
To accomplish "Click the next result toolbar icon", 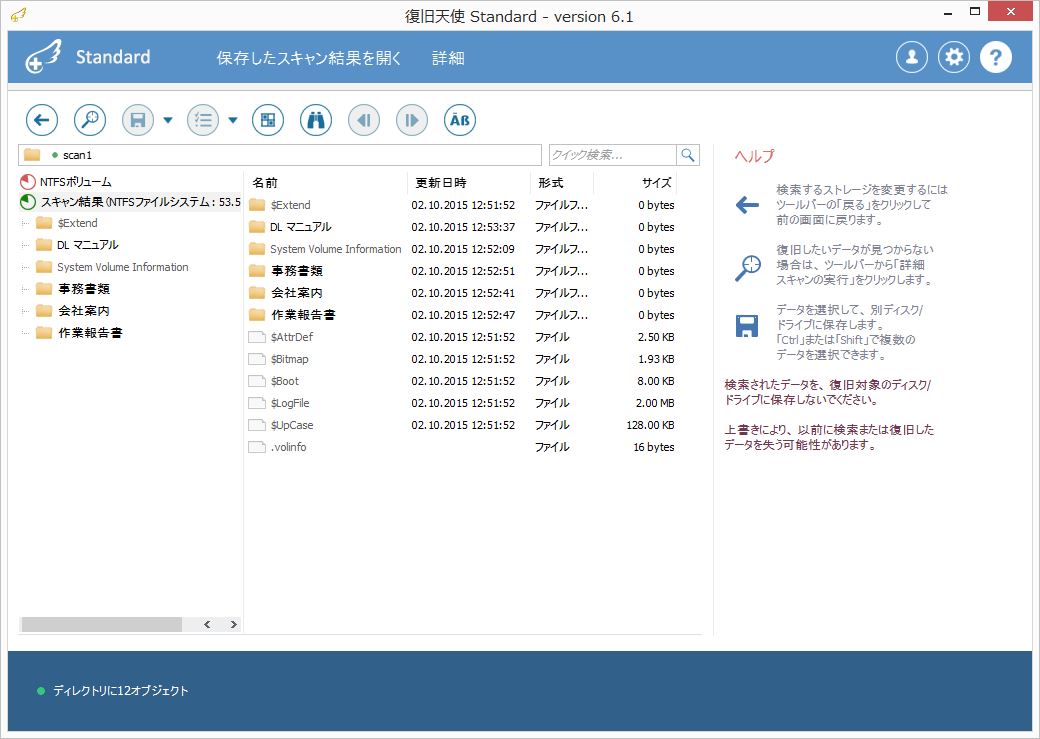I will [412, 120].
